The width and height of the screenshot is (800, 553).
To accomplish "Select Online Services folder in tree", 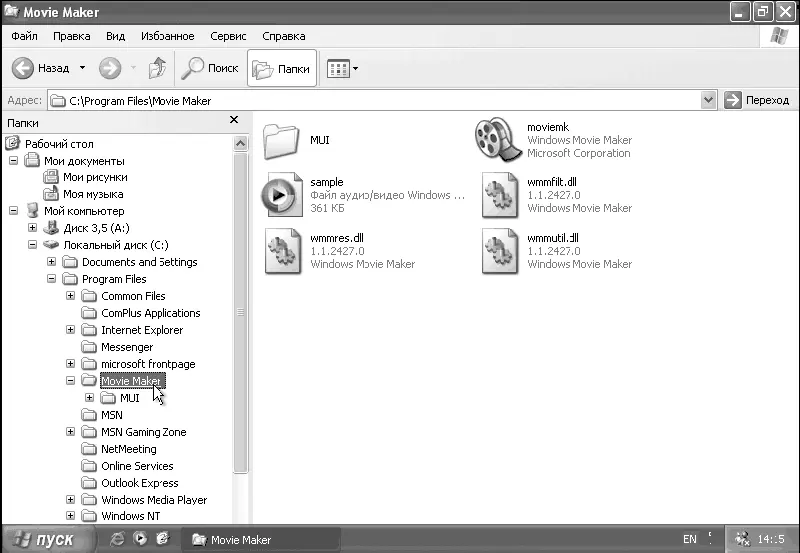I will coord(137,466).
